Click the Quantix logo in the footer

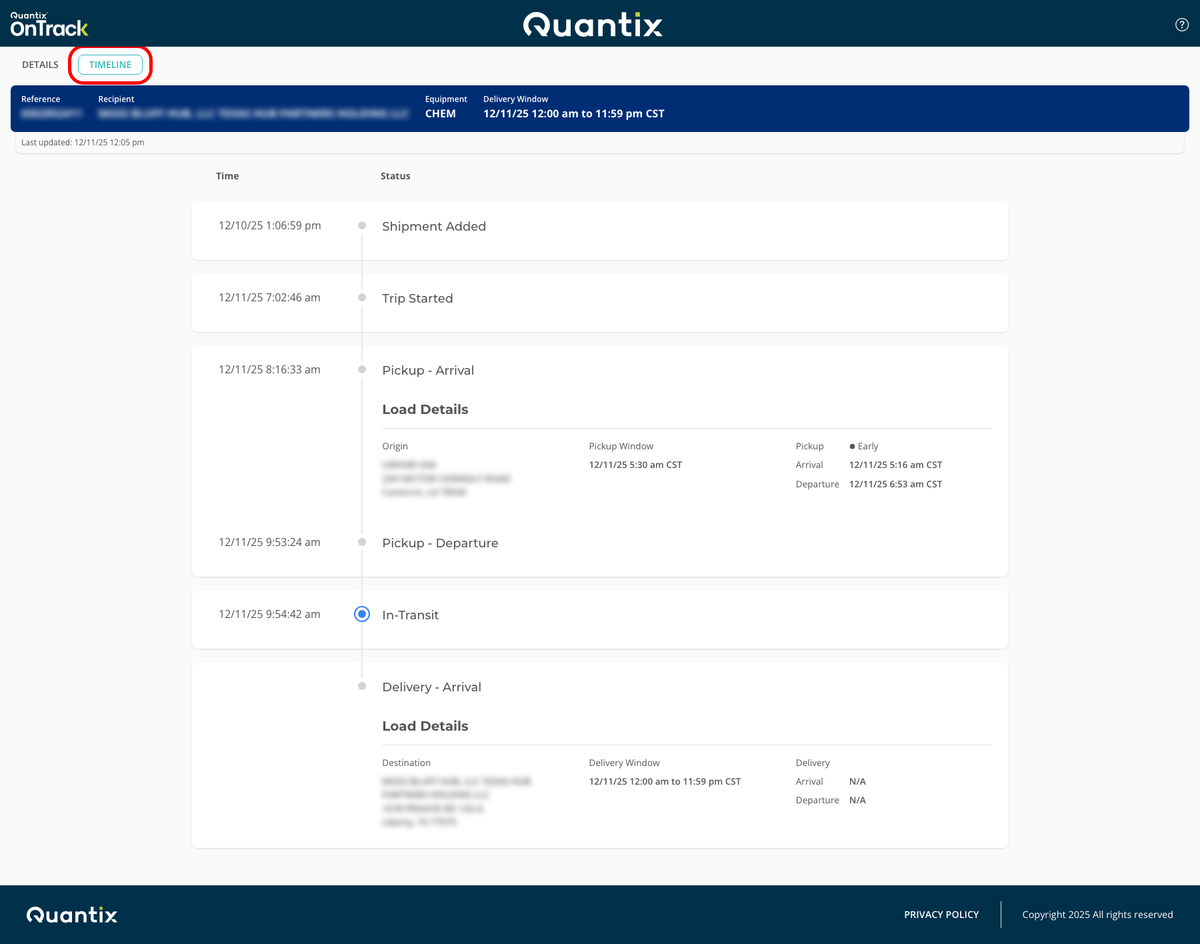[x=71, y=914]
